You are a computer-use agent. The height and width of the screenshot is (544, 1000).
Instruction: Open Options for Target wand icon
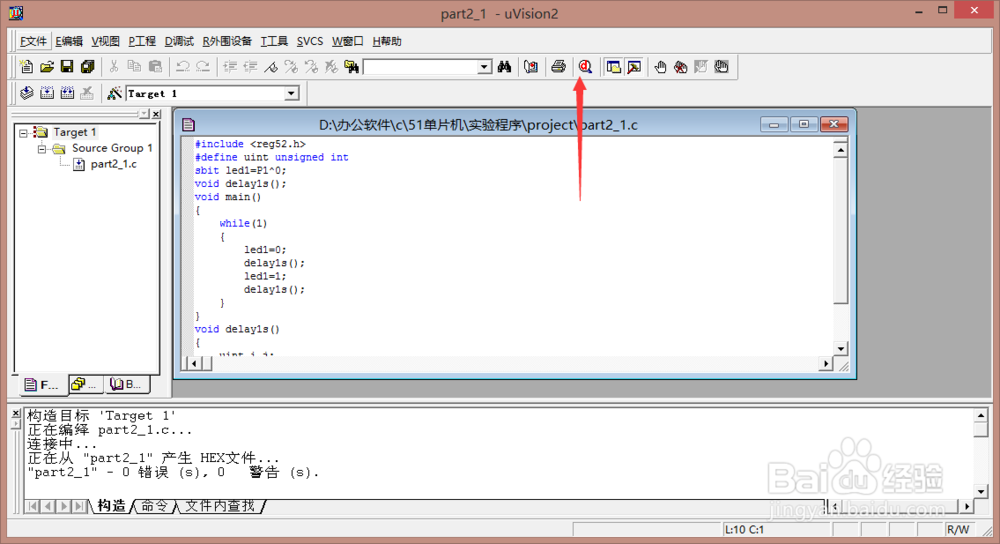[x=114, y=93]
